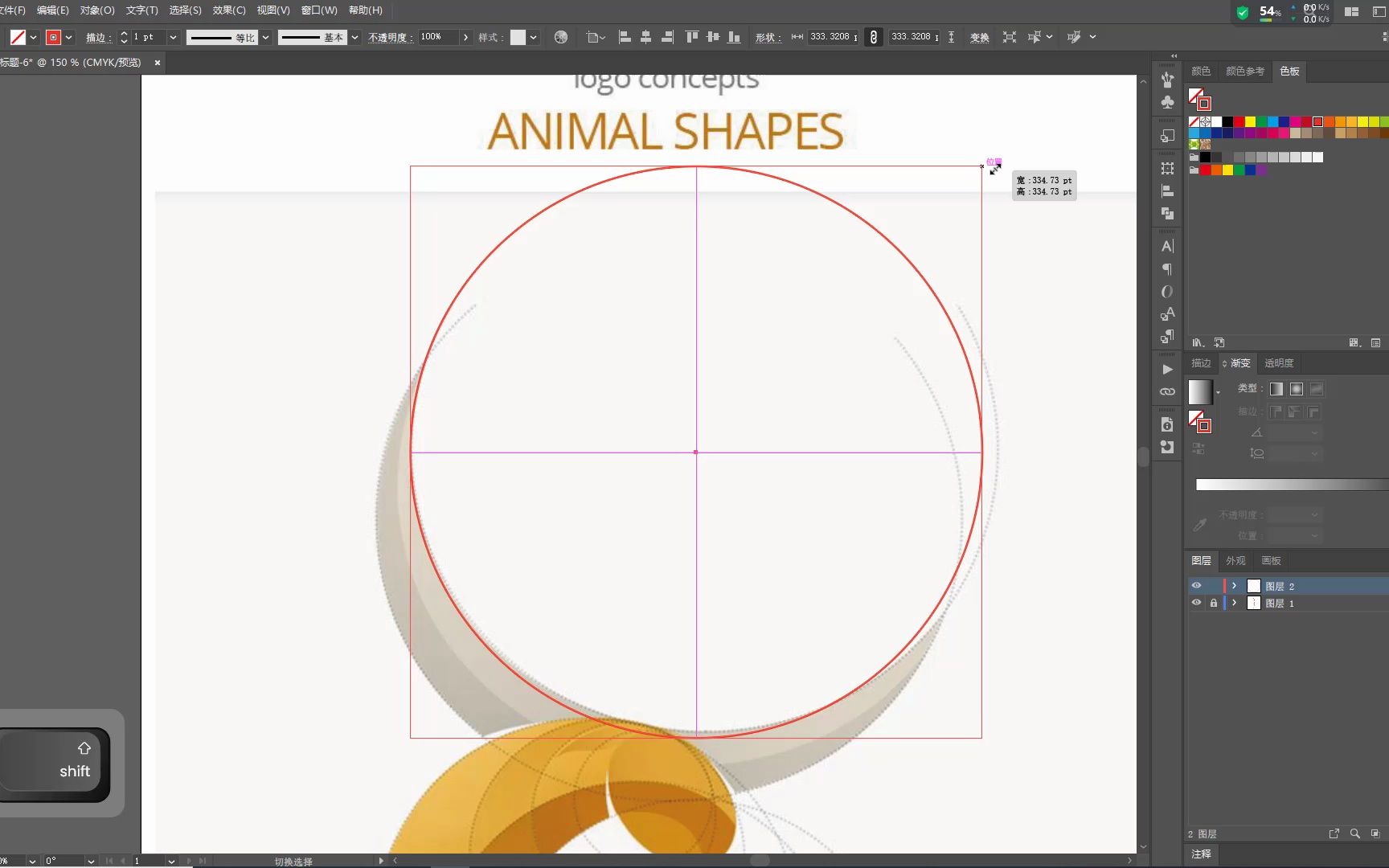Viewport: 1389px width, 868px height.
Task: Open the character panel icon in right strip
Action: [x=1166, y=246]
